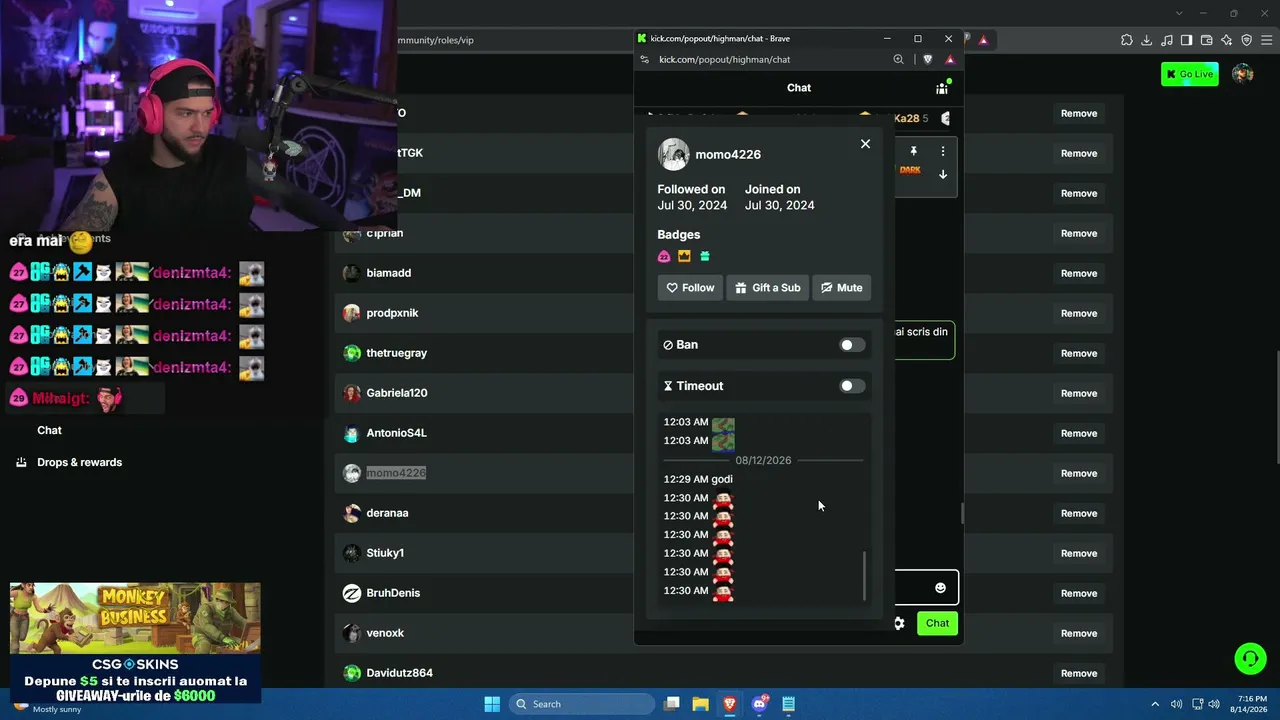Open the taskbar clock and date
Screen dimensions: 1280x720
[1251, 704]
